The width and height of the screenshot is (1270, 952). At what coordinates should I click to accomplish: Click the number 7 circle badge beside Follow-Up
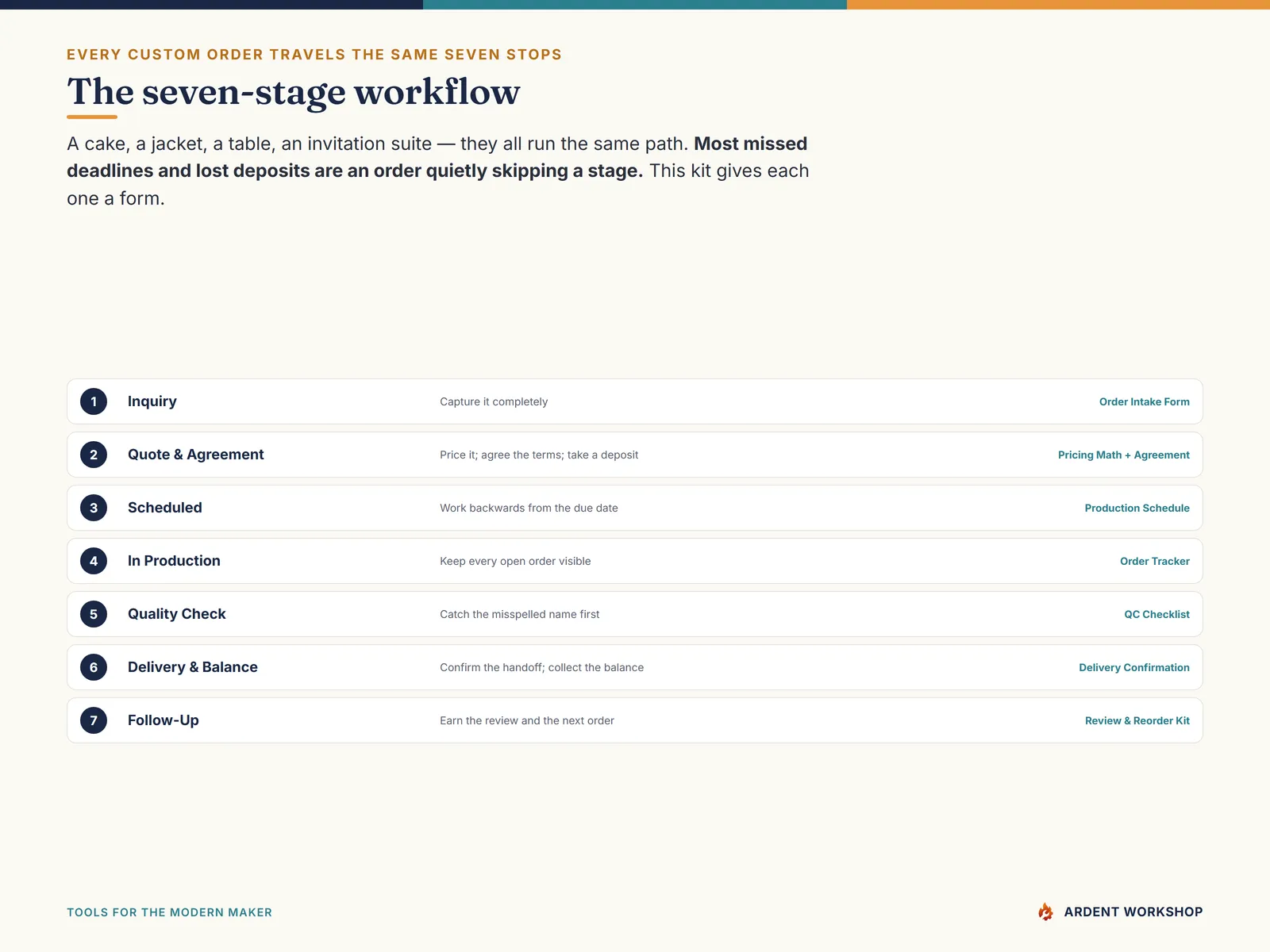coord(94,720)
